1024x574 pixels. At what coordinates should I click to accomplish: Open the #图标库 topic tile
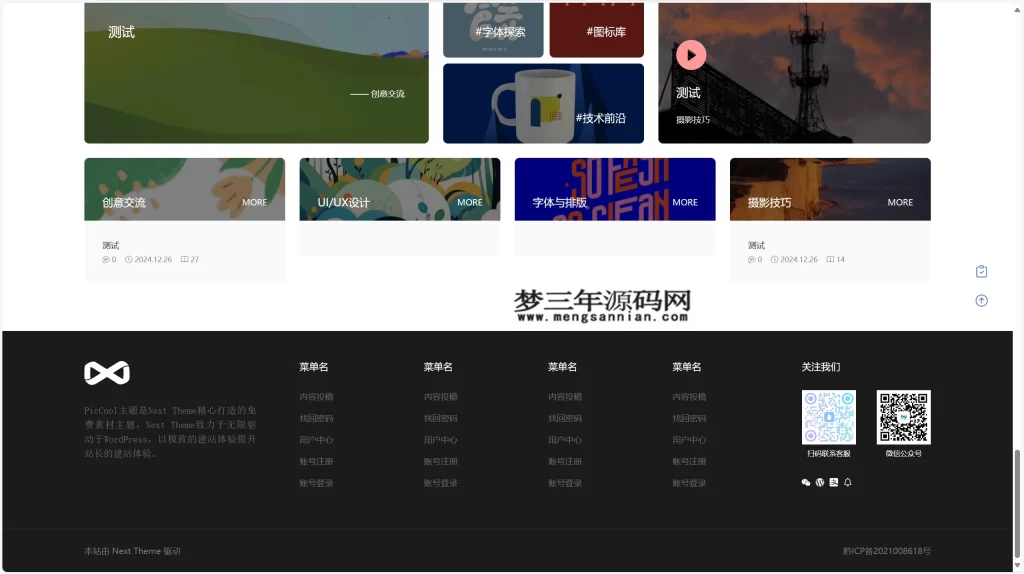click(x=596, y=30)
